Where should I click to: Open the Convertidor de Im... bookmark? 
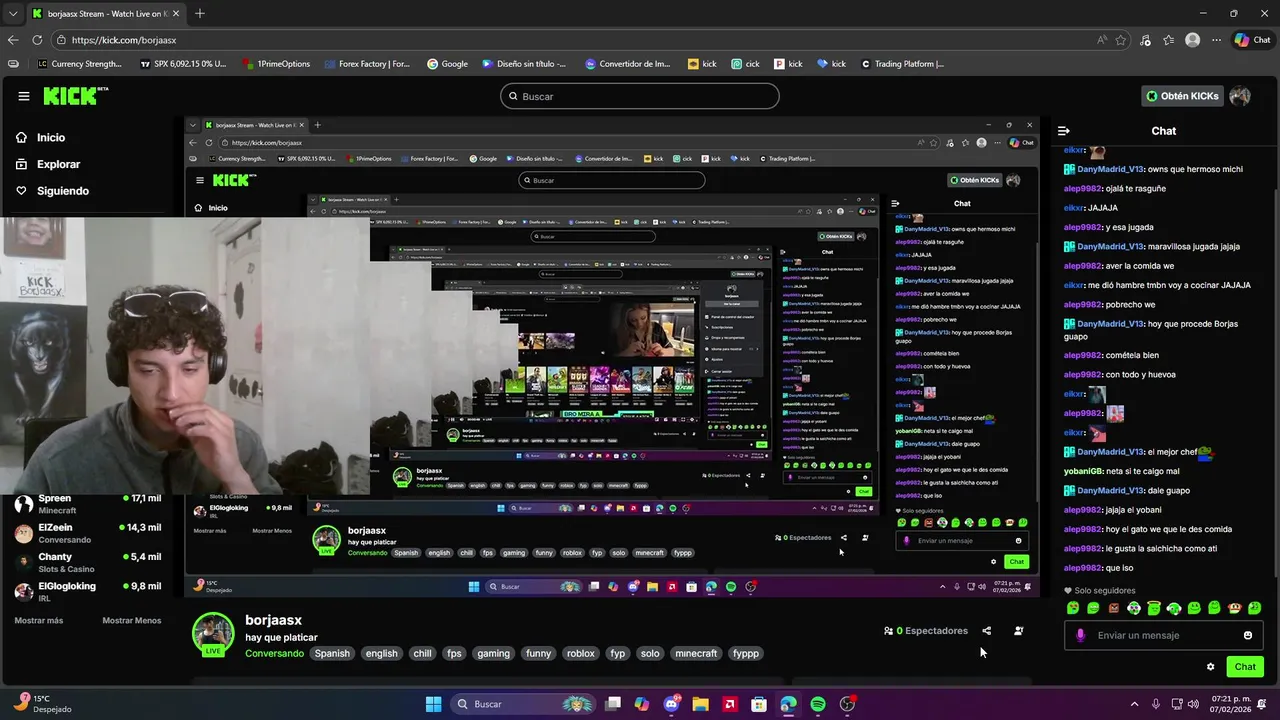pyautogui.click(x=626, y=64)
